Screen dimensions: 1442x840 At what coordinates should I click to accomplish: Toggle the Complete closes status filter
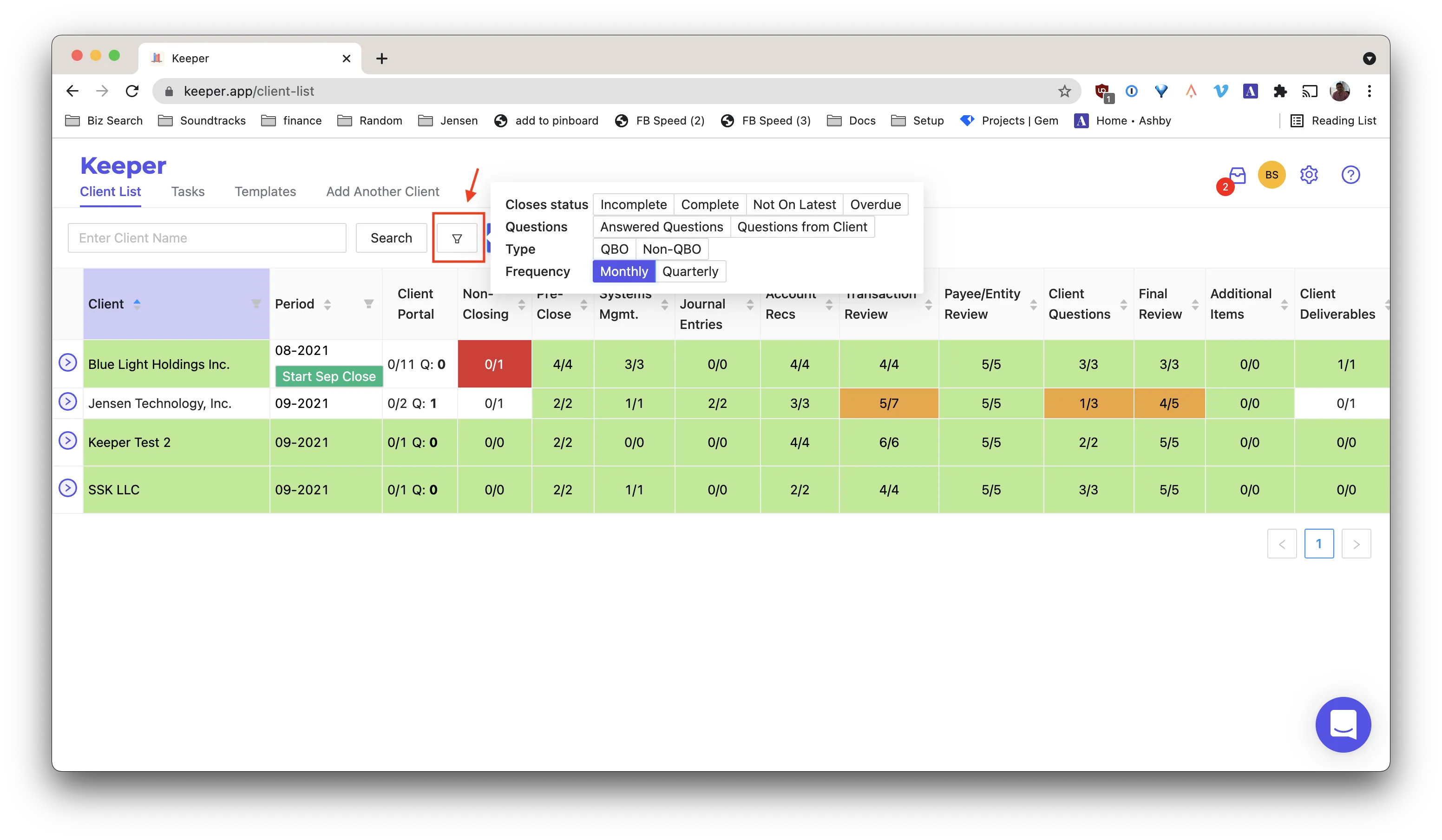[709, 204]
